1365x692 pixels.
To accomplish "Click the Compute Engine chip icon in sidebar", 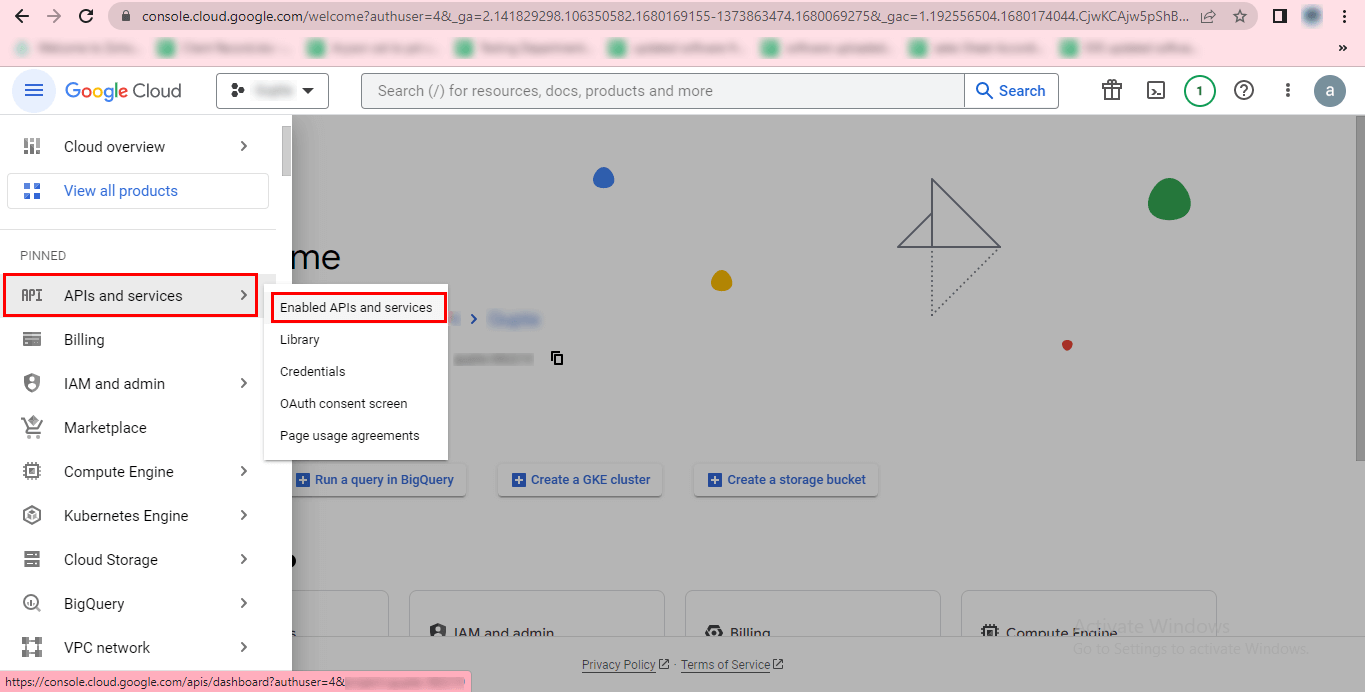I will [32, 472].
